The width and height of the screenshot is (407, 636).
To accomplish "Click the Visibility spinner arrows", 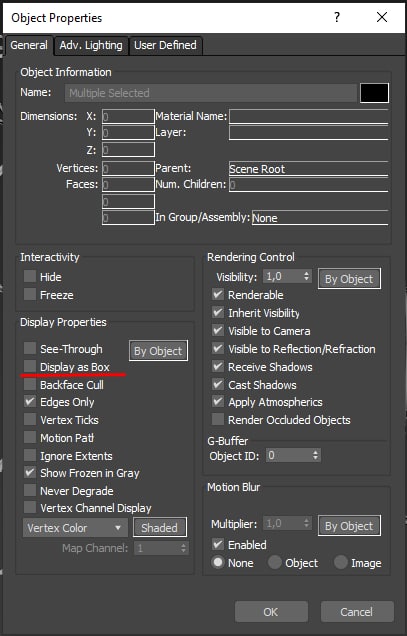I will [307, 277].
